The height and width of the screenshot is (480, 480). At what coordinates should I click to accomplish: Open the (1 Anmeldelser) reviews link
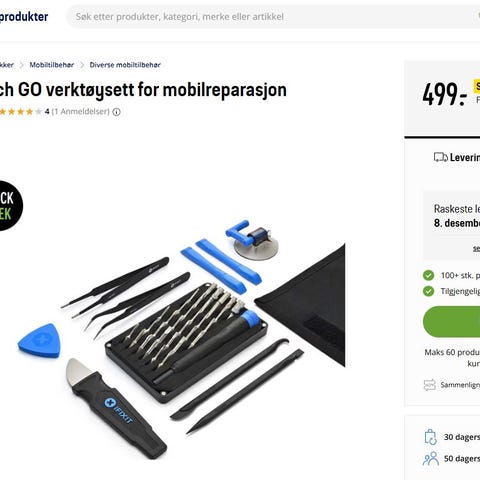pyautogui.click(x=81, y=112)
